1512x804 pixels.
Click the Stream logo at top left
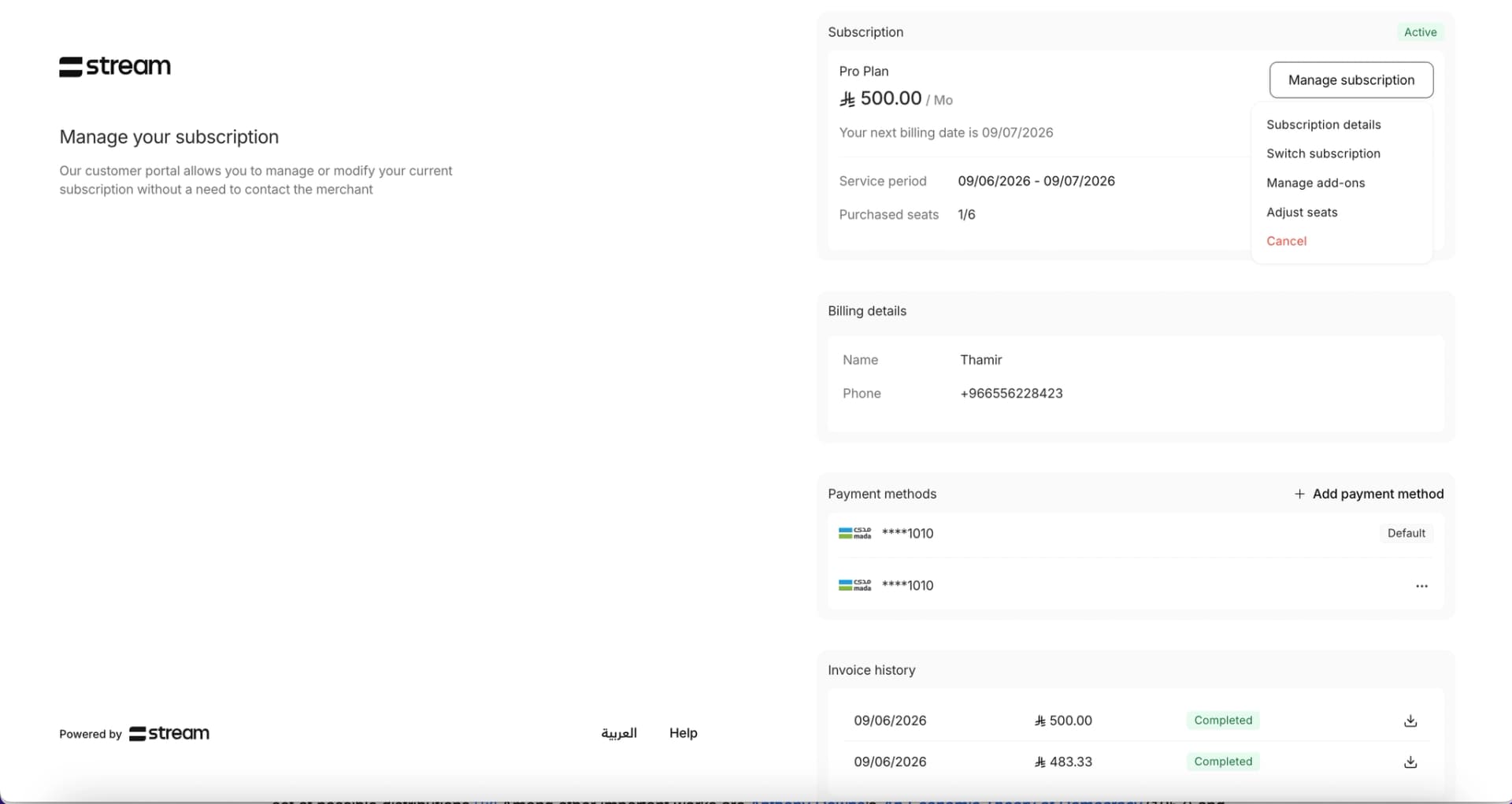pos(115,66)
